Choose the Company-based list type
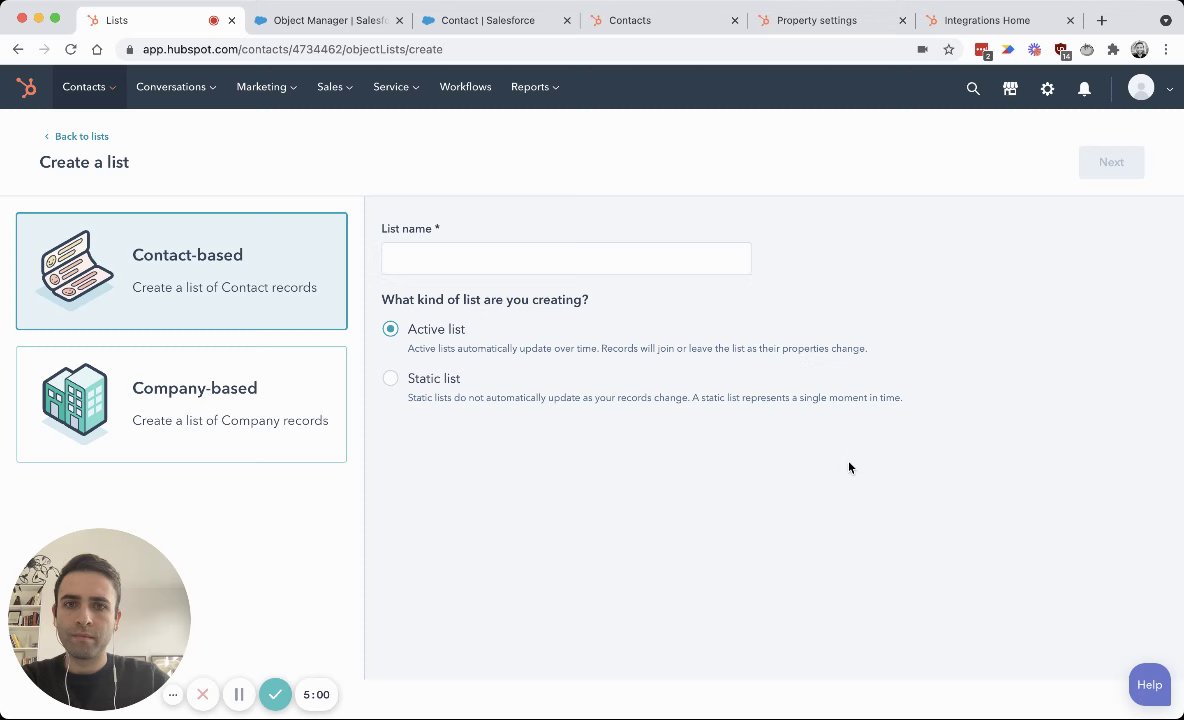This screenshot has width=1184, height=720. [181, 404]
